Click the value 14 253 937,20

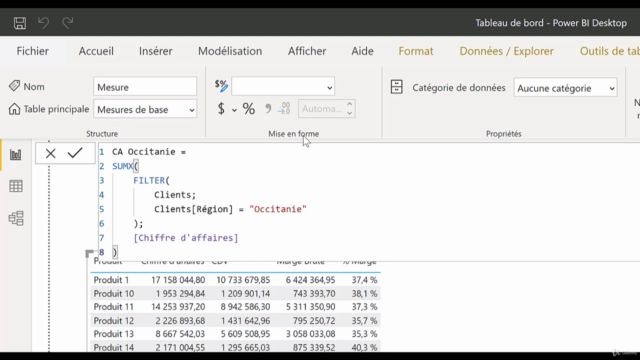pyautogui.click(x=178, y=307)
